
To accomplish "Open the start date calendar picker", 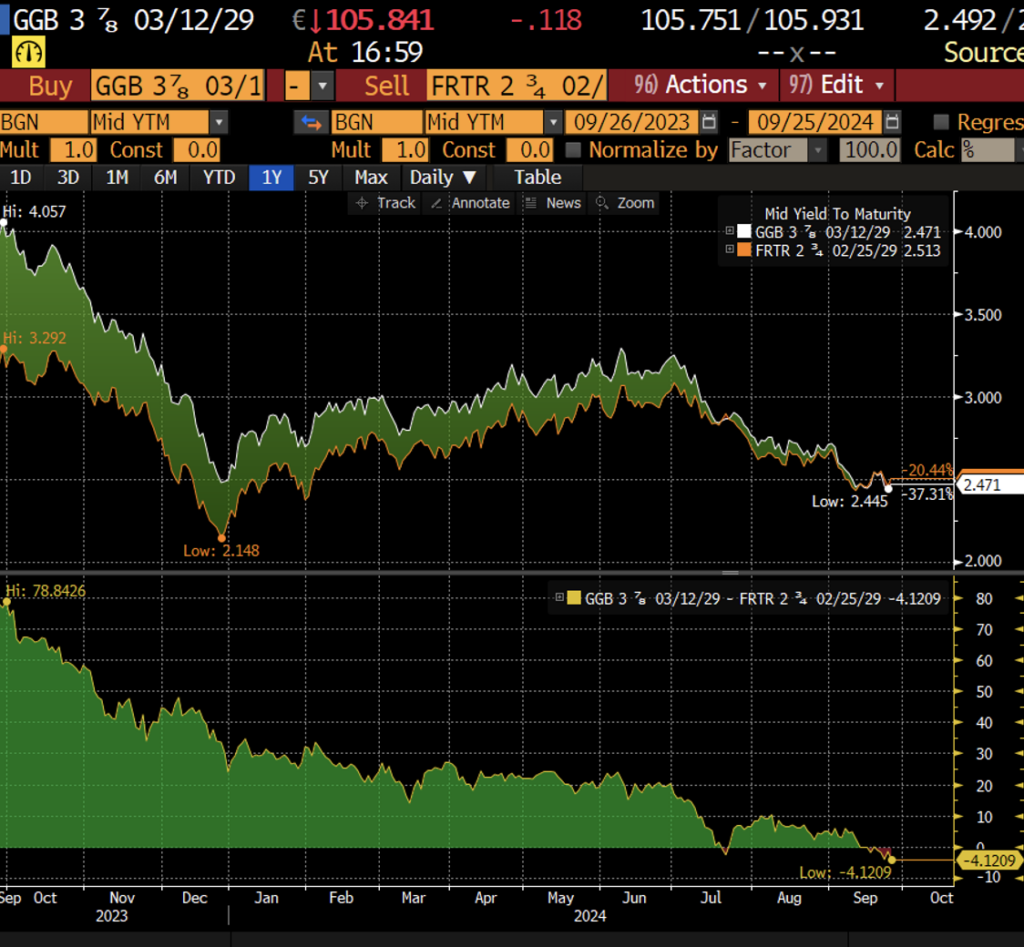I will pyautogui.click(x=709, y=123).
